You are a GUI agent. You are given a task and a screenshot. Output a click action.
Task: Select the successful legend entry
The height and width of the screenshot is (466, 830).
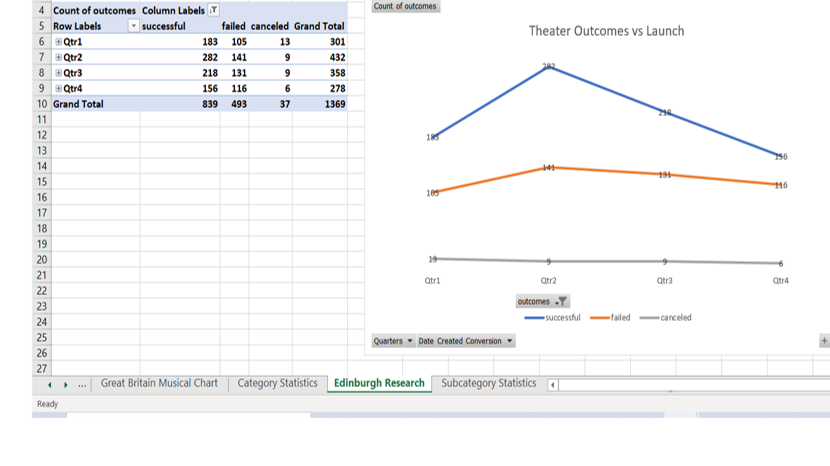pyautogui.click(x=552, y=318)
